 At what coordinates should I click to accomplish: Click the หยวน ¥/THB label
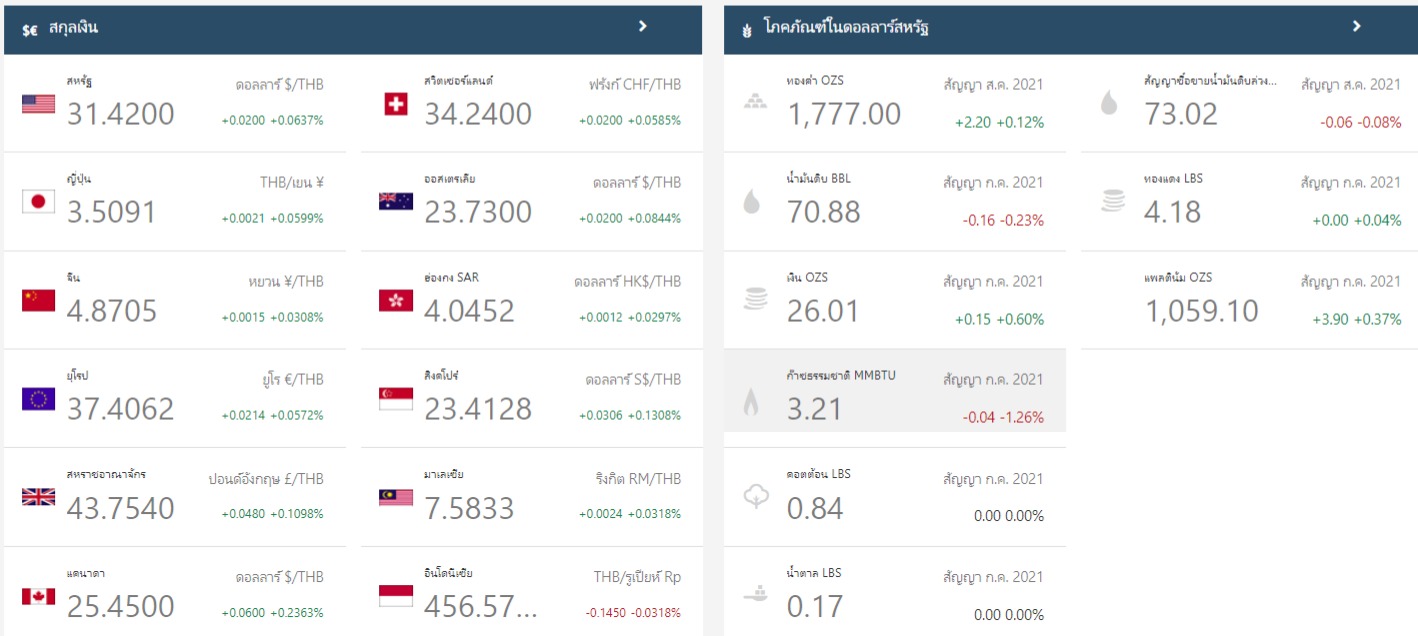click(x=284, y=282)
